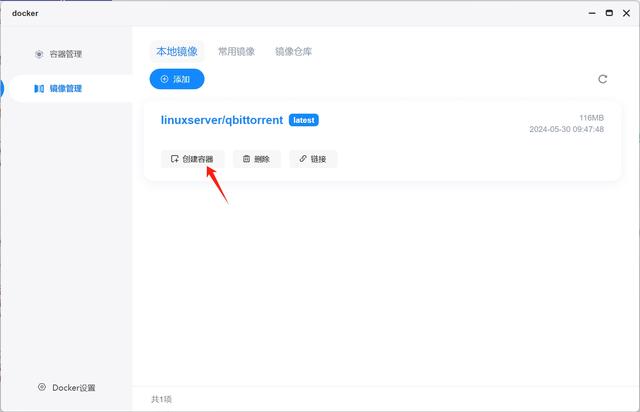Click 创建容器 for qbittorrent image

click(x=192, y=159)
